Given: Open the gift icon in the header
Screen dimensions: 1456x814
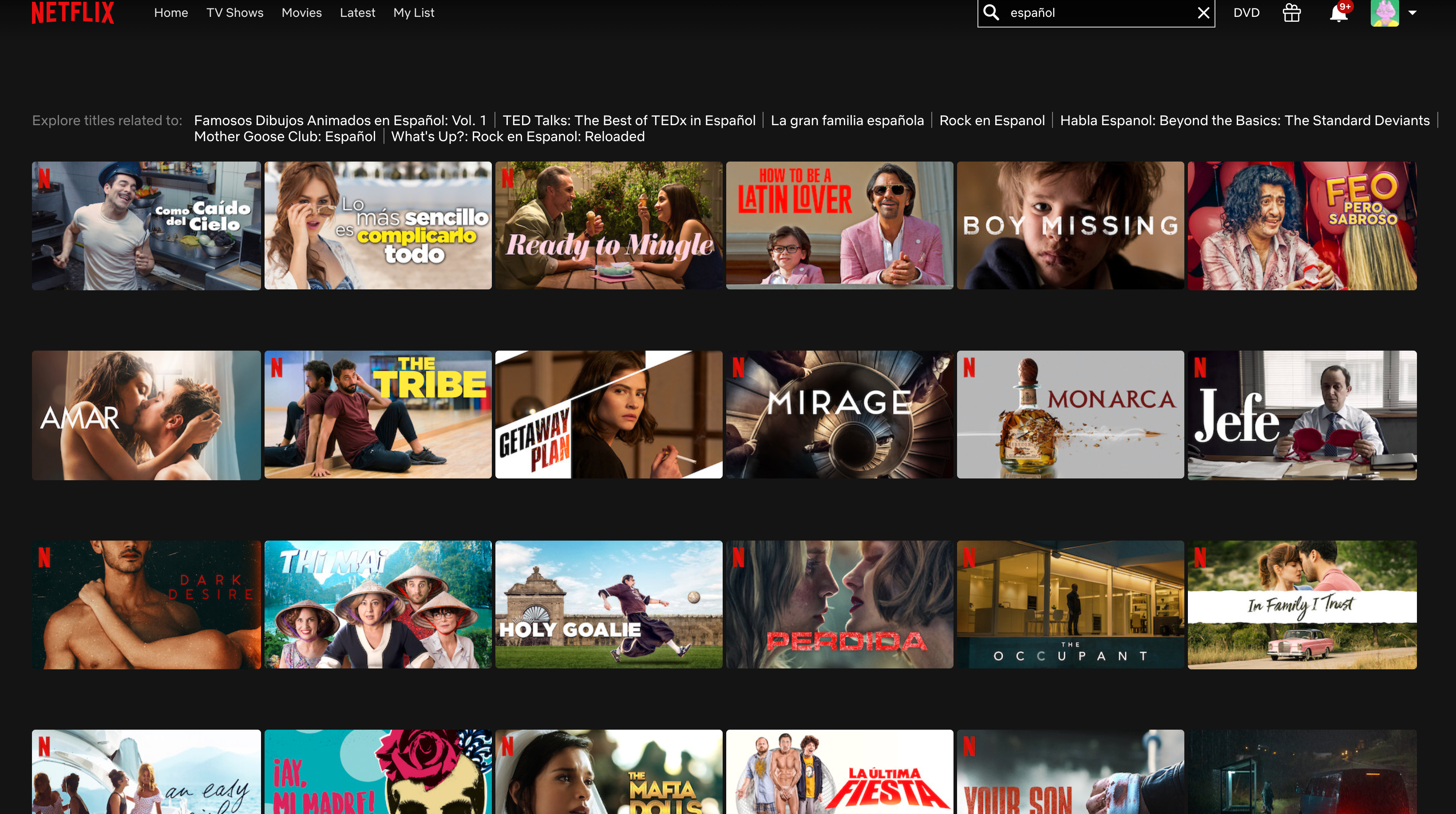Looking at the screenshot, I should coord(1291,12).
